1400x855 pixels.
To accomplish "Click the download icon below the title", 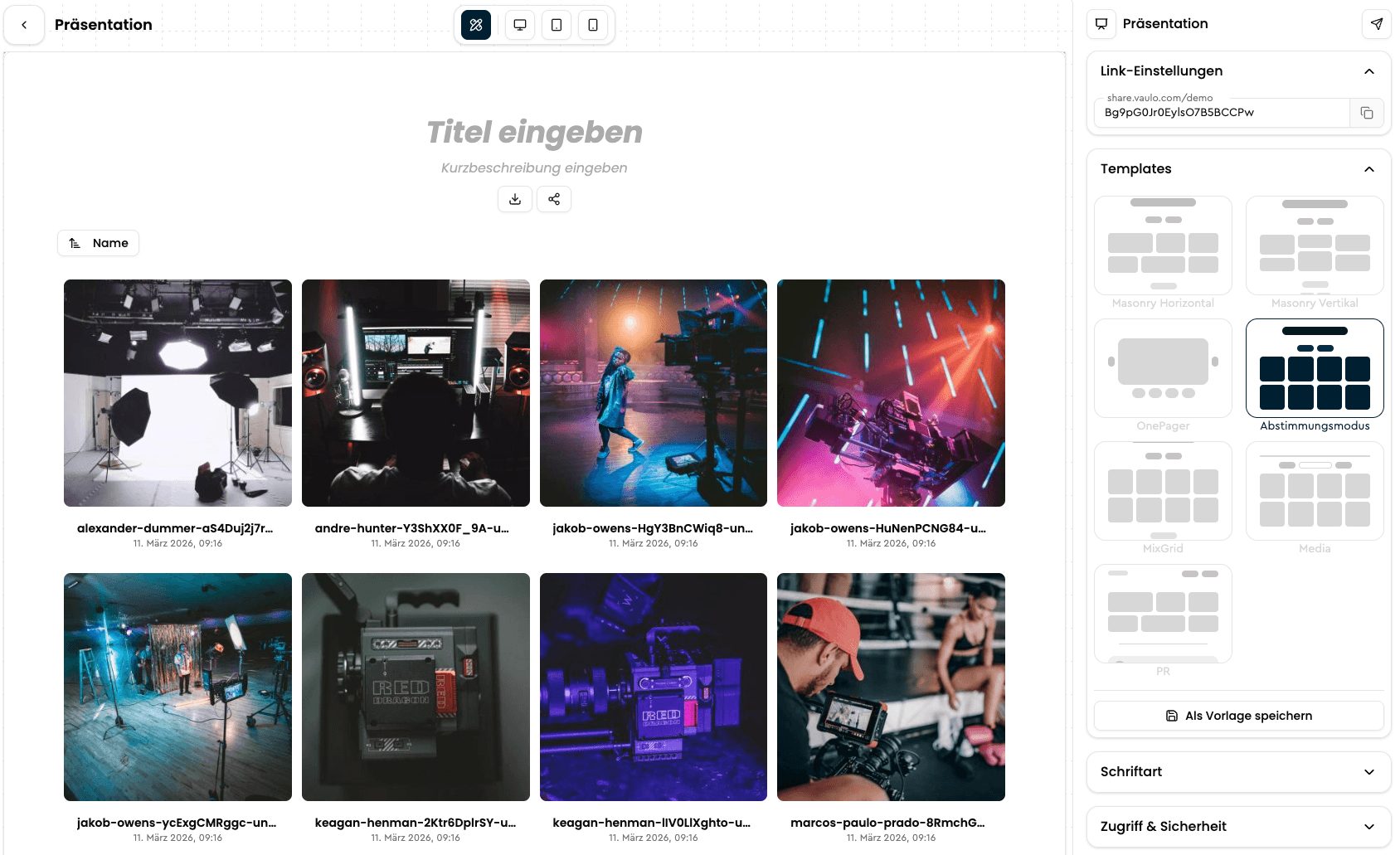I will click(515, 199).
